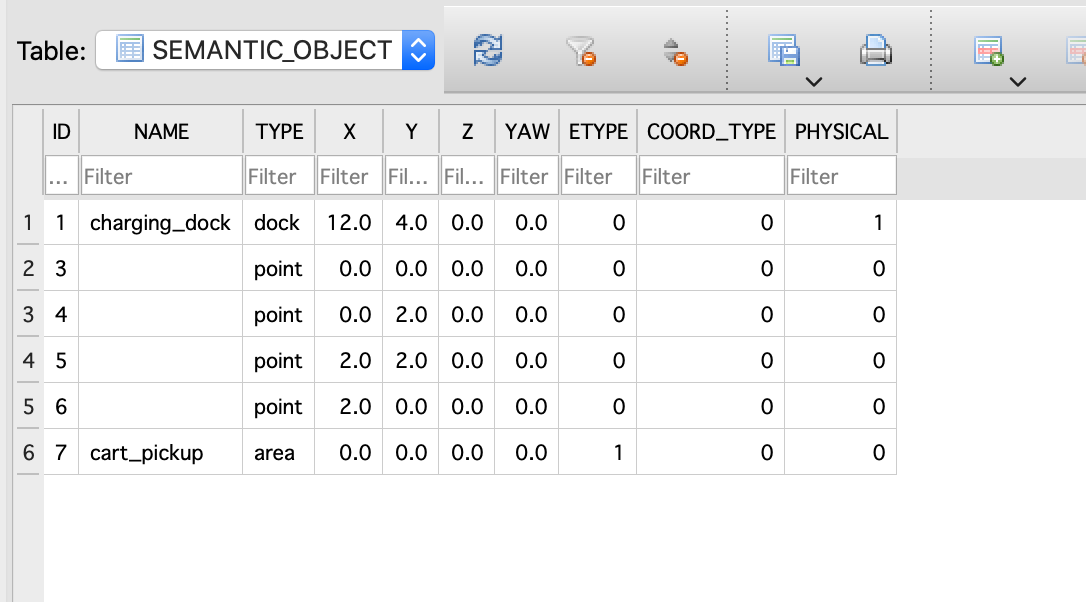Click the print table icon

pyautogui.click(x=875, y=51)
